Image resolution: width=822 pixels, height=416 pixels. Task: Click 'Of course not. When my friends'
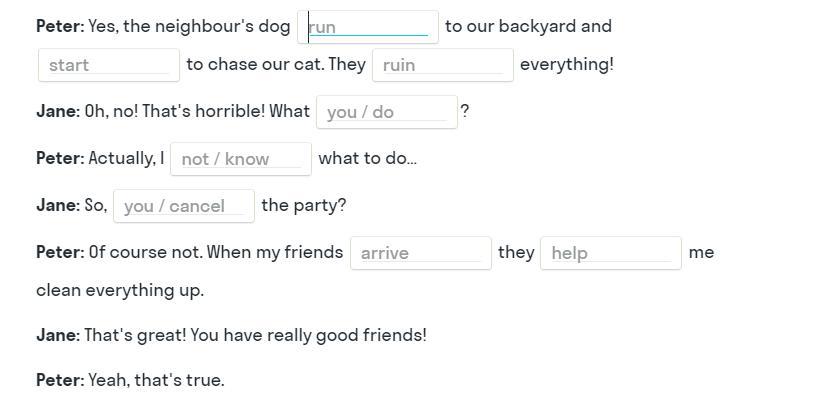tap(215, 252)
